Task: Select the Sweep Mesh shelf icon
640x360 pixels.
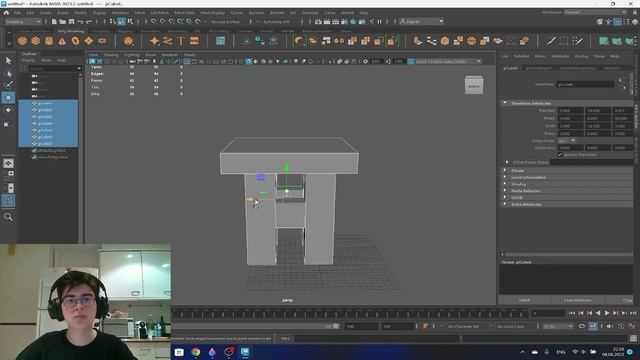Action: [x=168, y=41]
